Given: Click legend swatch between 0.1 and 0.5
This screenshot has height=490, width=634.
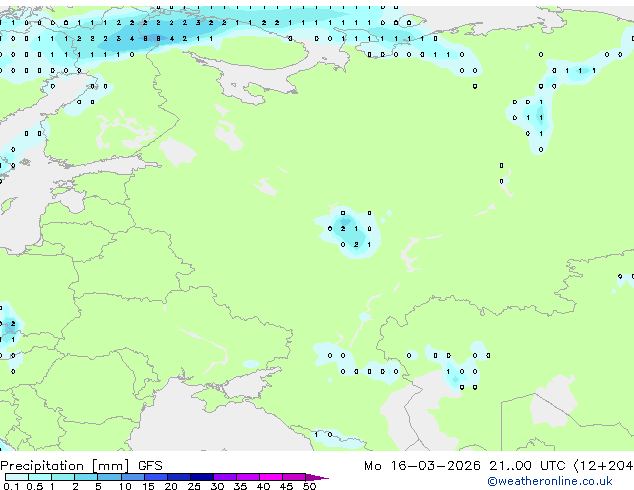Looking at the screenshot, I should point(17,477).
